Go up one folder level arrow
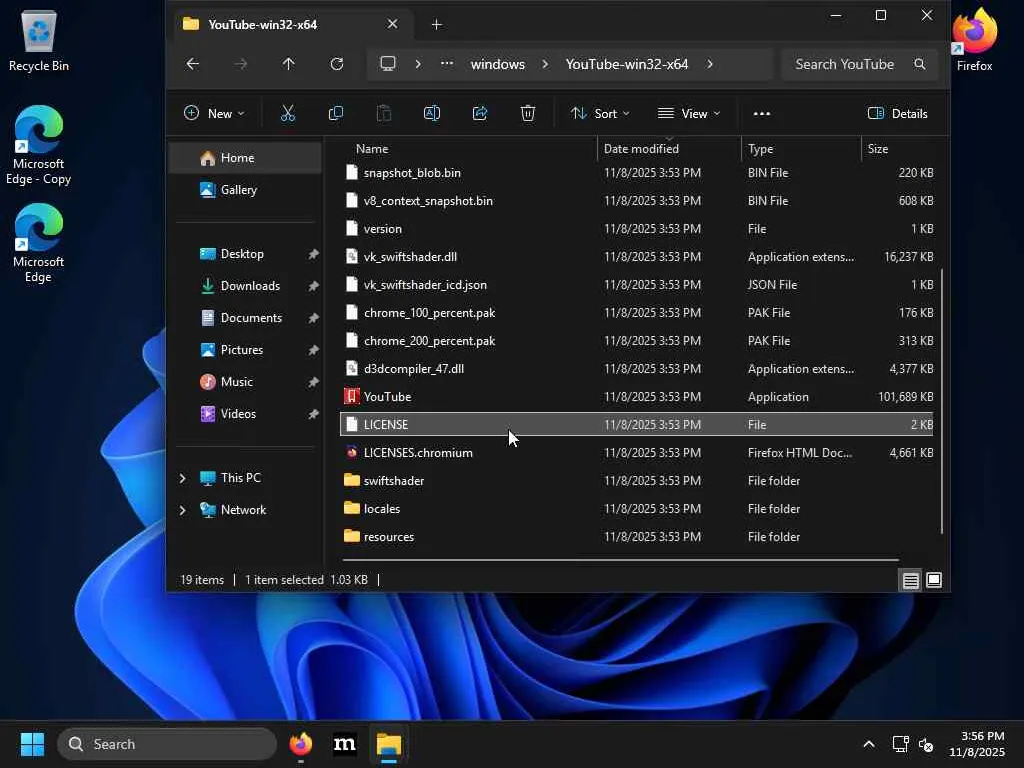This screenshot has width=1024, height=768. pos(289,64)
